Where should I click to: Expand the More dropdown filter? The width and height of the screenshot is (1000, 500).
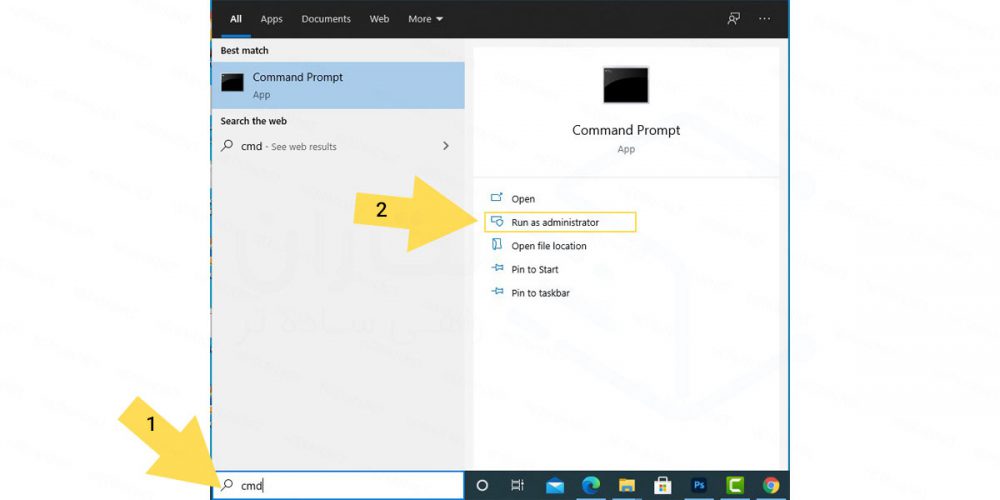click(x=425, y=19)
